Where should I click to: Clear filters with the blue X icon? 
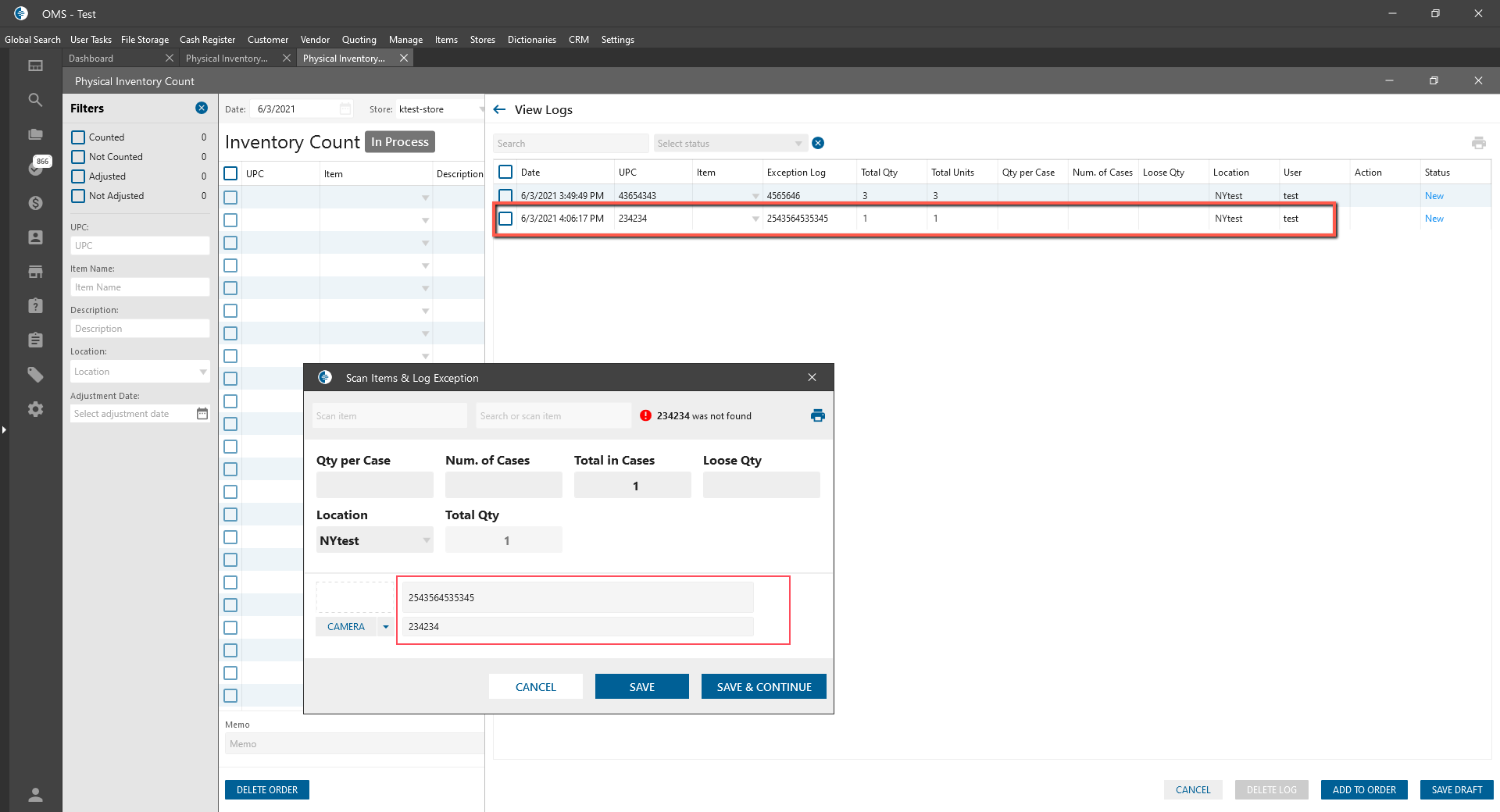coord(202,109)
